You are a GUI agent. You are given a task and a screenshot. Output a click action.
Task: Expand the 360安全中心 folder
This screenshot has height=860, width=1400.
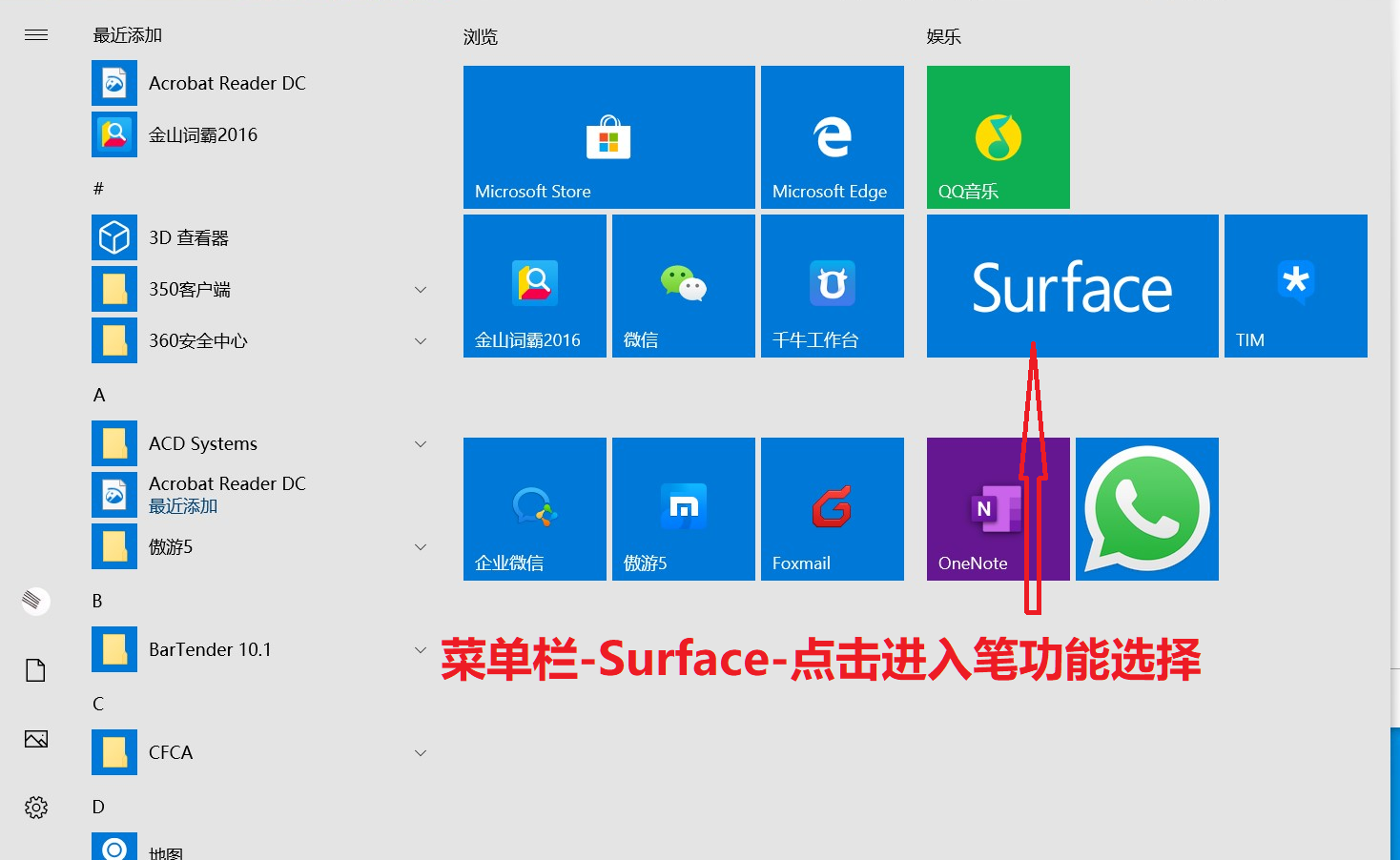(x=421, y=340)
